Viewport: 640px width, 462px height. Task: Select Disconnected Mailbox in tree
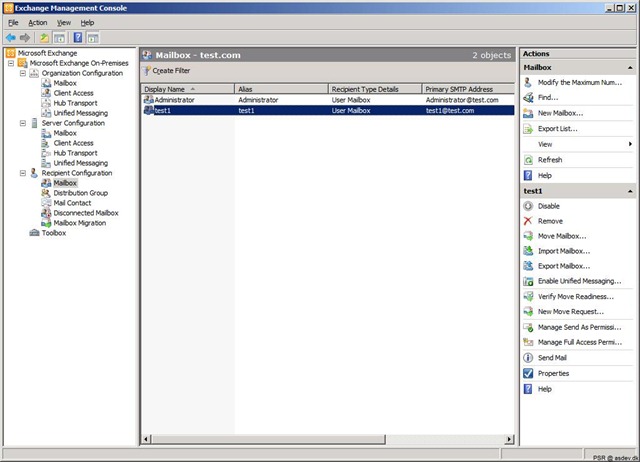click(86, 213)
